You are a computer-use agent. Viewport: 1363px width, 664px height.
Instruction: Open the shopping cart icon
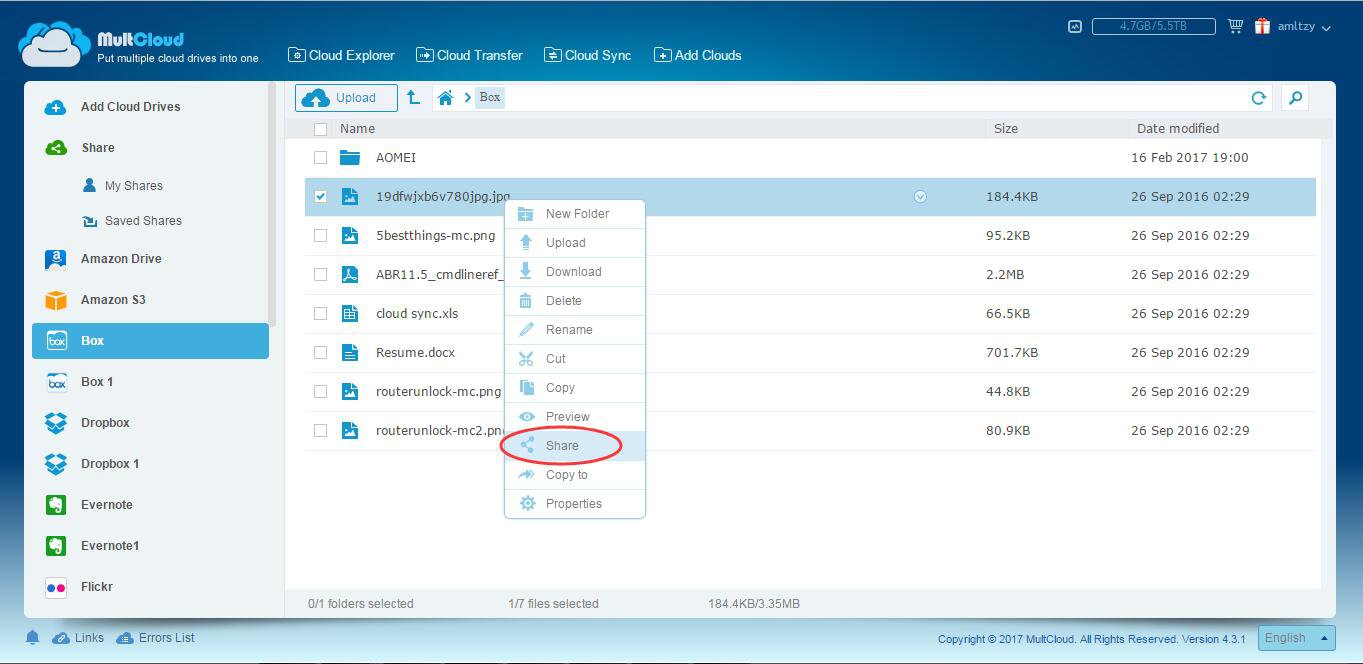click(1235, 26)
